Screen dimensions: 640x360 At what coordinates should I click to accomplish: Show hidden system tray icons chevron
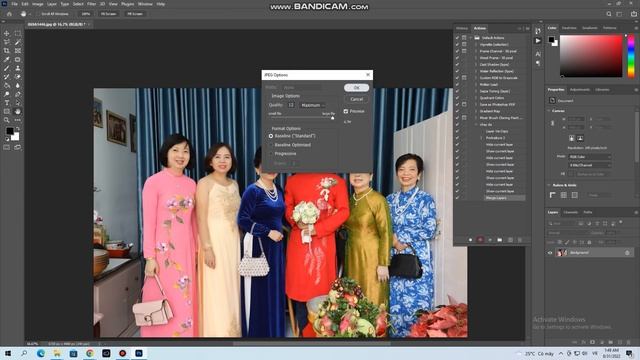[561, 353]
